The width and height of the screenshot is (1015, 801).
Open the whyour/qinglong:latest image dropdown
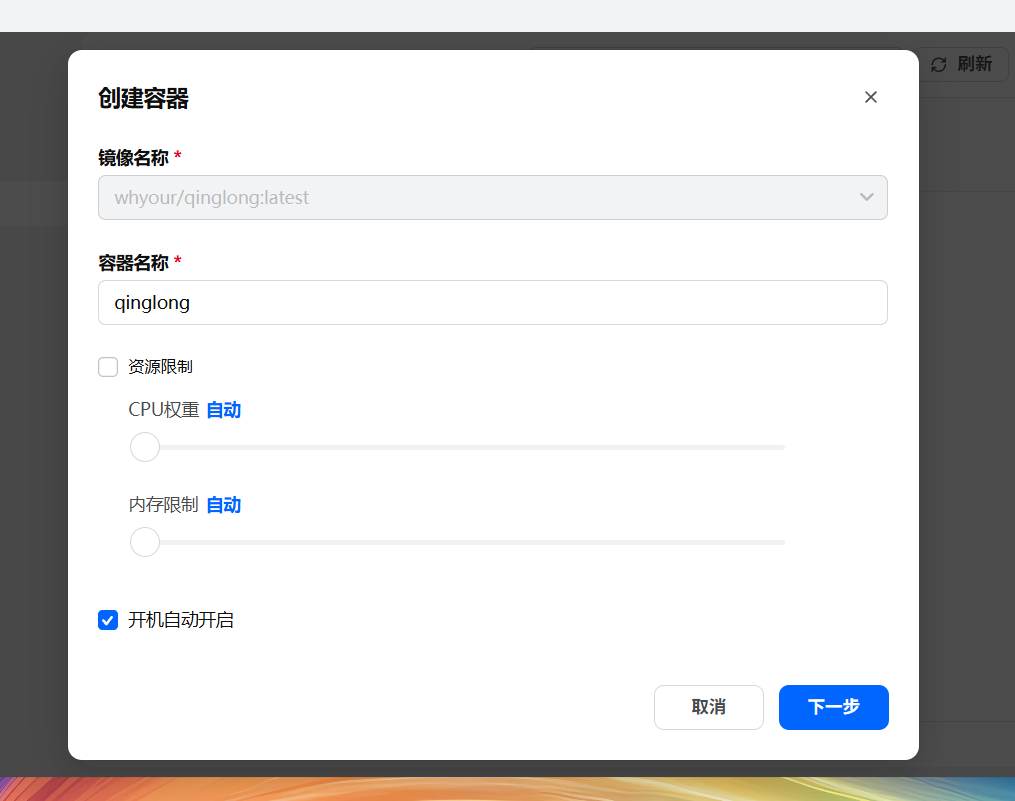pos(480,198)
